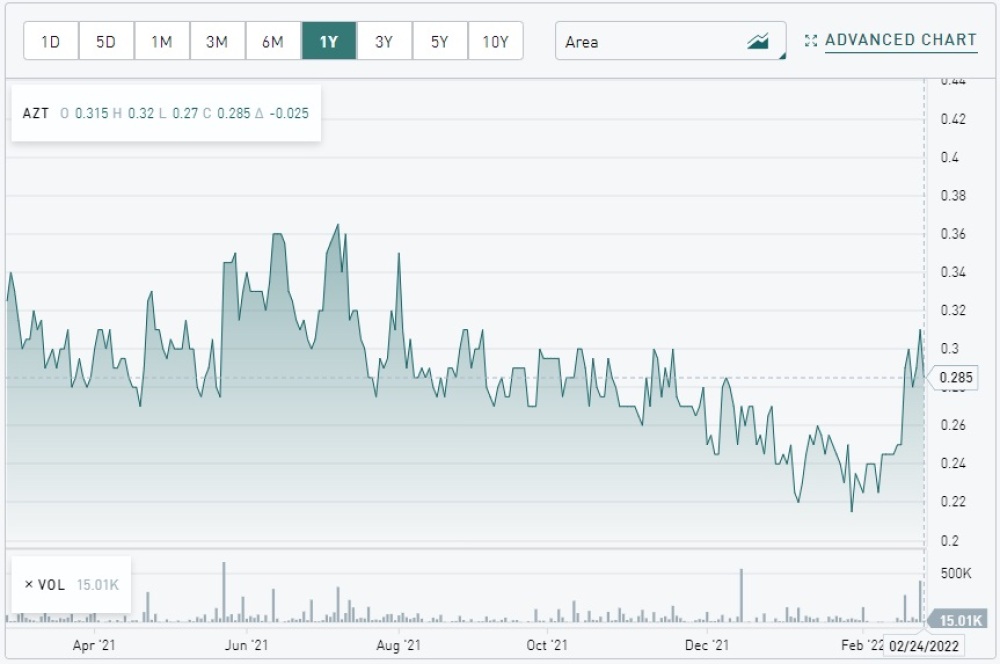The width and height of the screenshot is (1000, 664).
Task: Open the ADVANCED CHART link
Action: click(900, 41)
